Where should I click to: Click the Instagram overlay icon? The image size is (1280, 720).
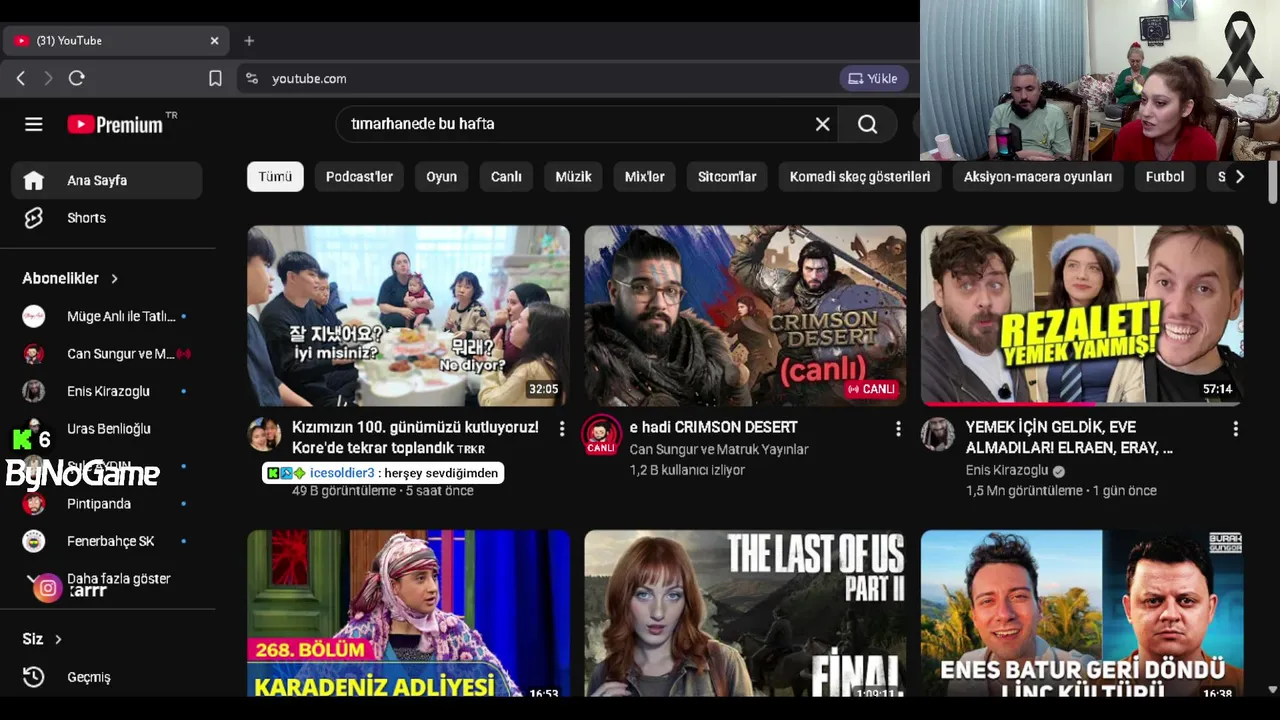pos(47,589)
